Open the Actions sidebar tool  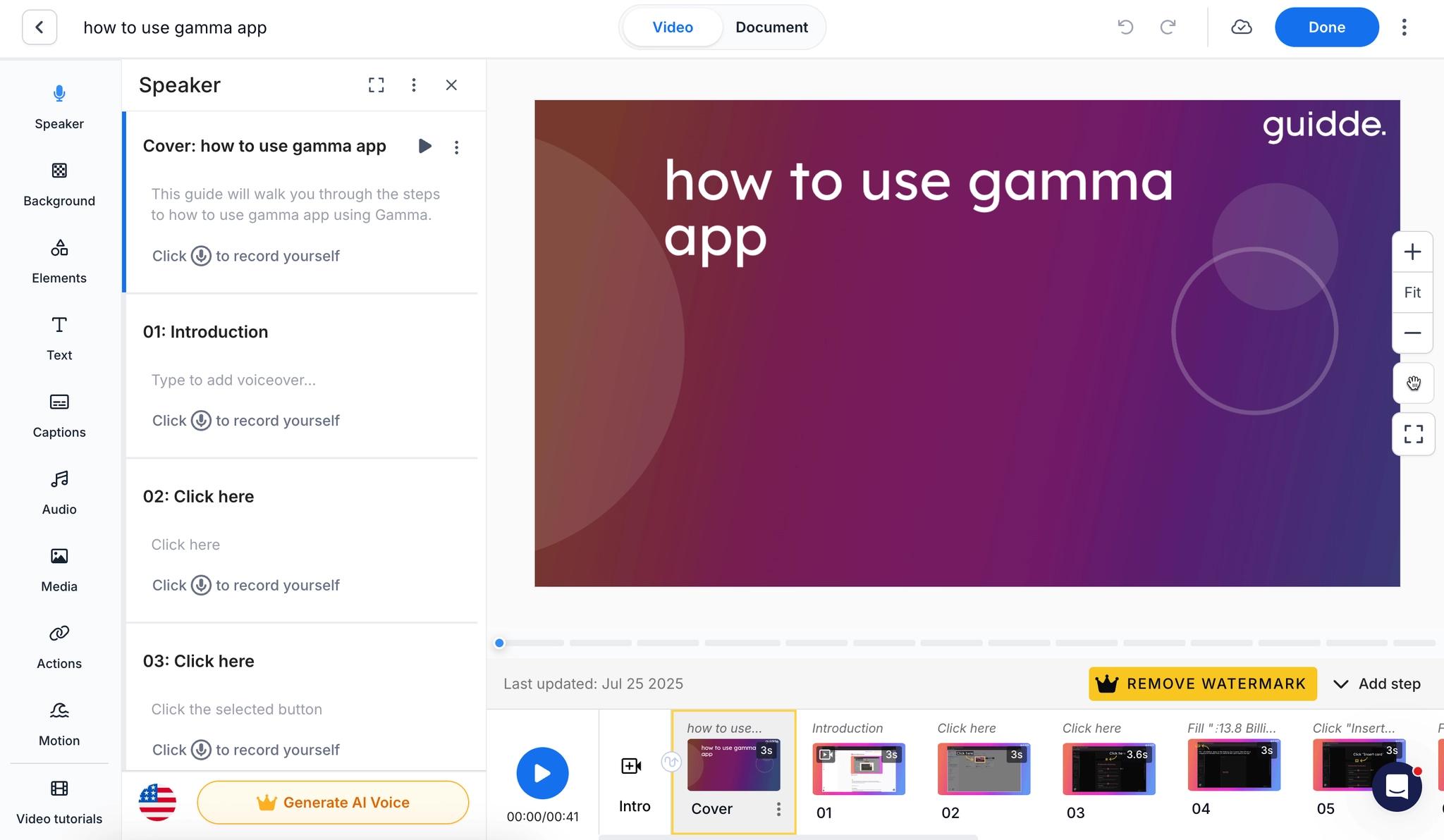click(59, 647)
